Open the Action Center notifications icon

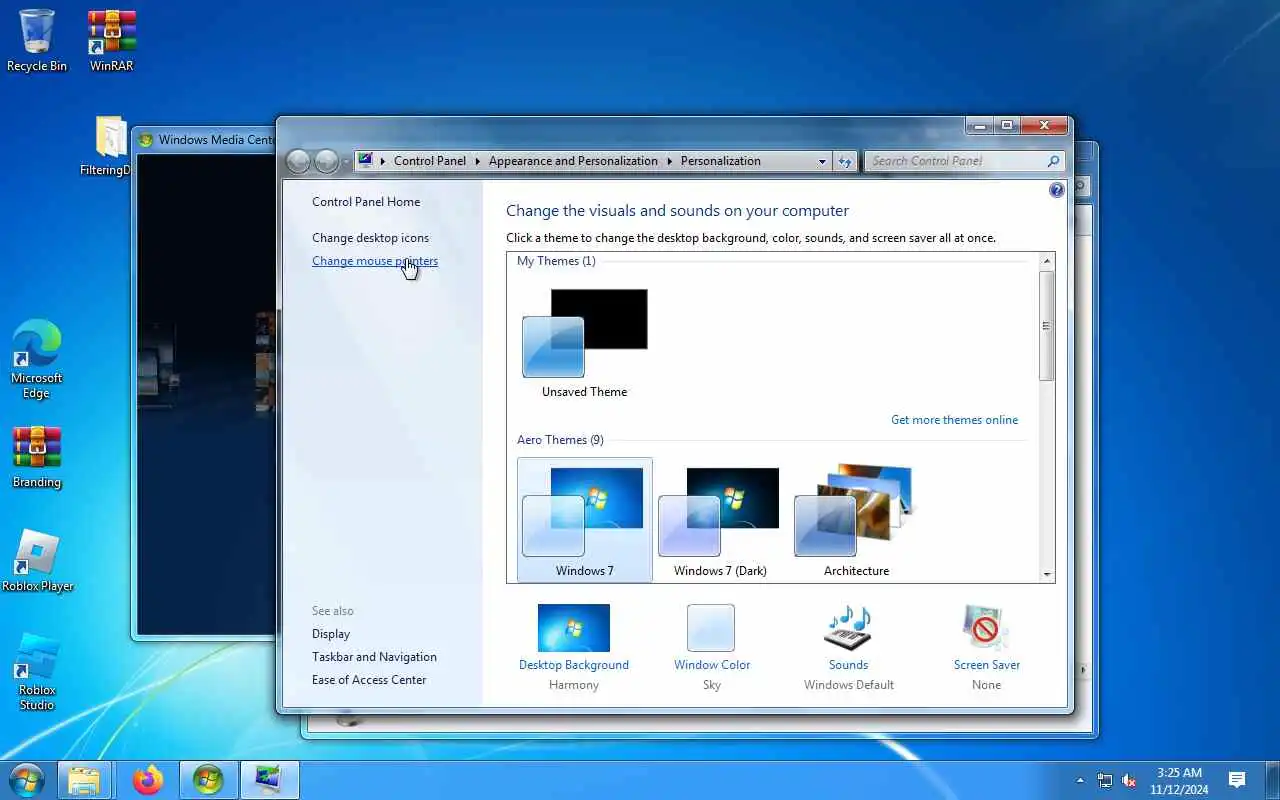coord(1237,780)
